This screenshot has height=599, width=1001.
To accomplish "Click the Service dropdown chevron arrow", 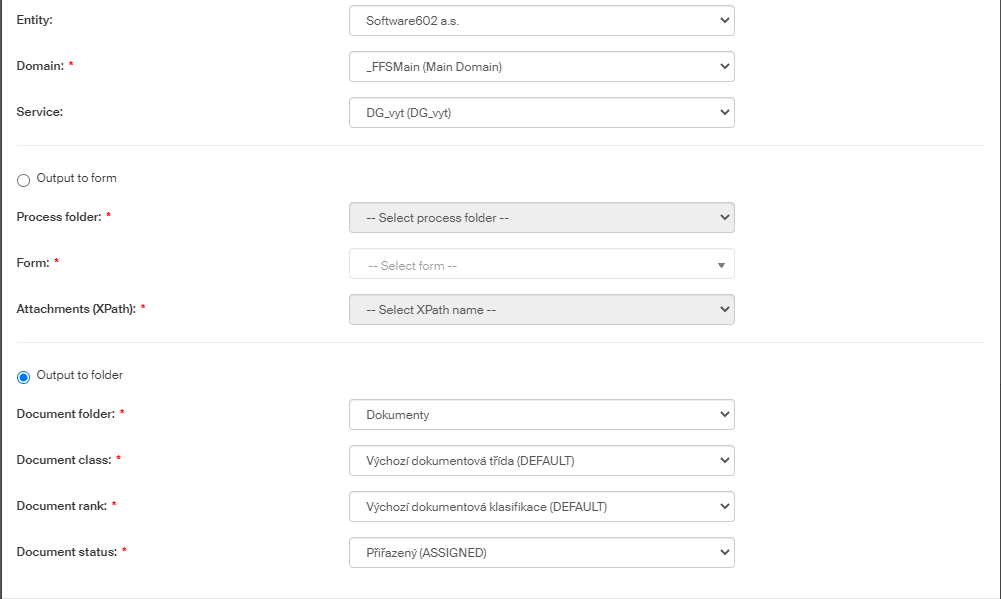I will click(724, 113).
